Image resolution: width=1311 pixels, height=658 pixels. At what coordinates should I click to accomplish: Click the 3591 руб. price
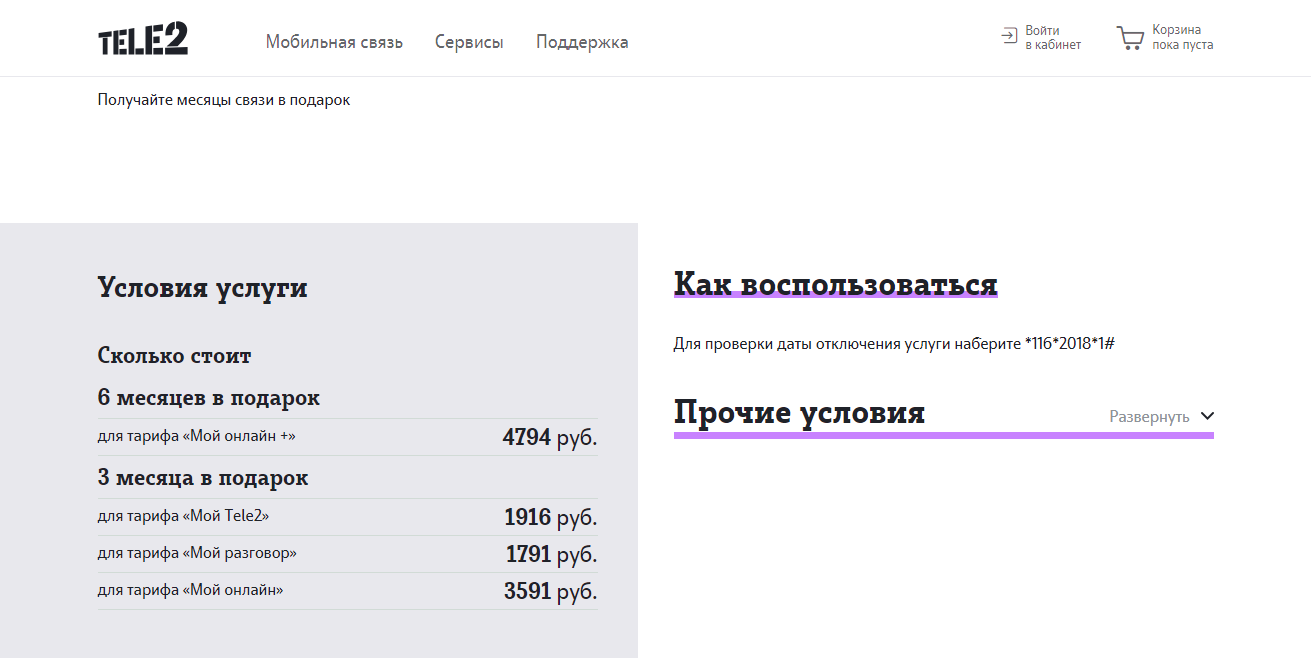[551, 591]
